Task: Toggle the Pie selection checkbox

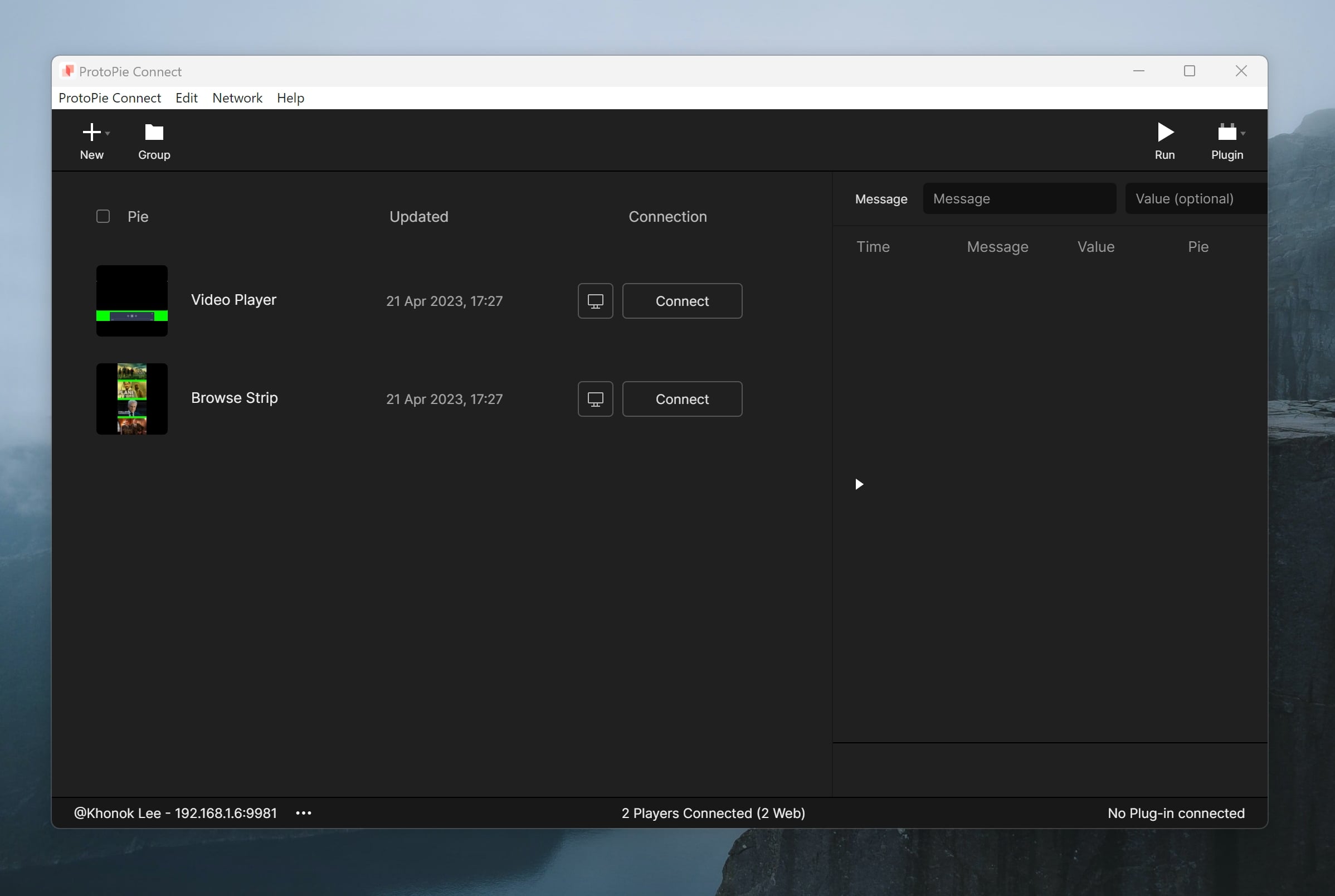Action: pos(104,216)
